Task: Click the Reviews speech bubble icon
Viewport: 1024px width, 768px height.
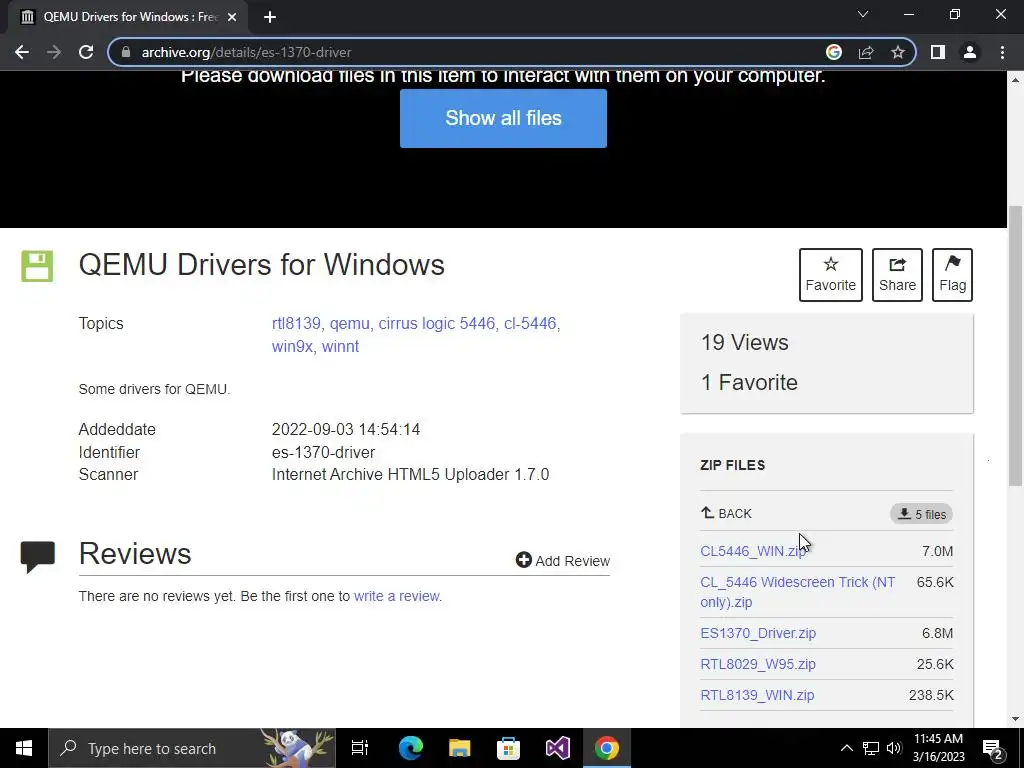Action: tap(38, 556)
